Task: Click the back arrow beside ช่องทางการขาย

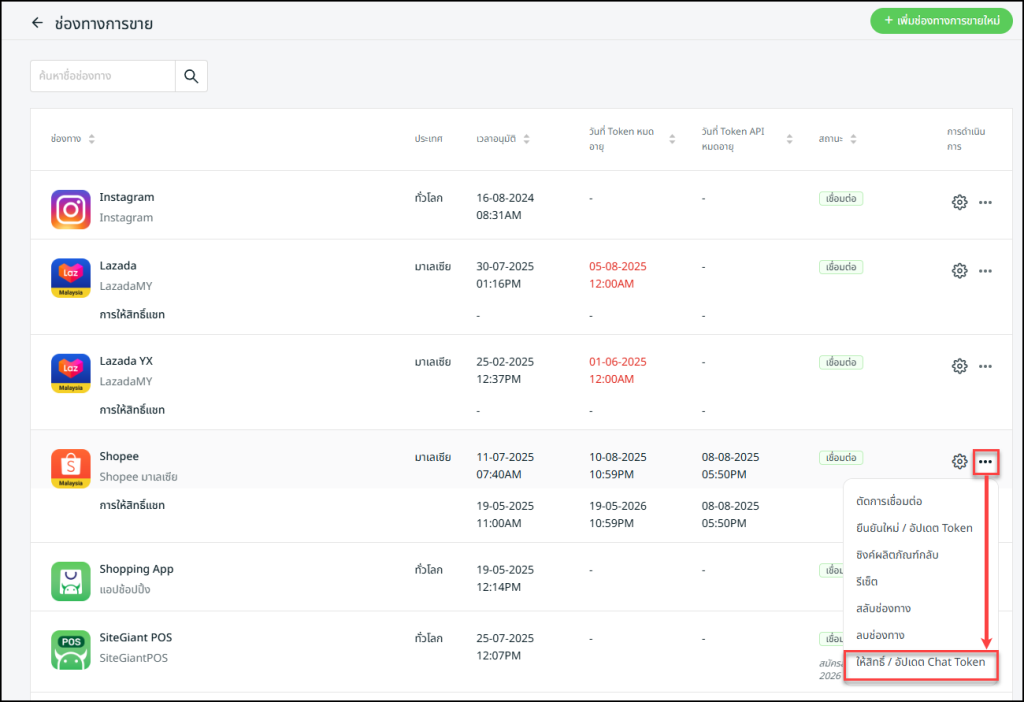Action: 38,22
